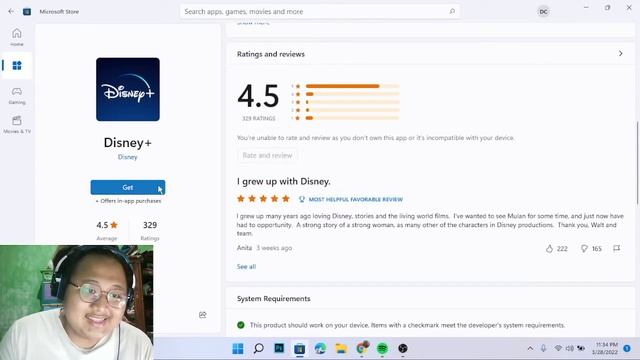The width and height of the screenshot is (640, 360).
Task: Open Chrome from the taskbar
Action: (362, 349)
